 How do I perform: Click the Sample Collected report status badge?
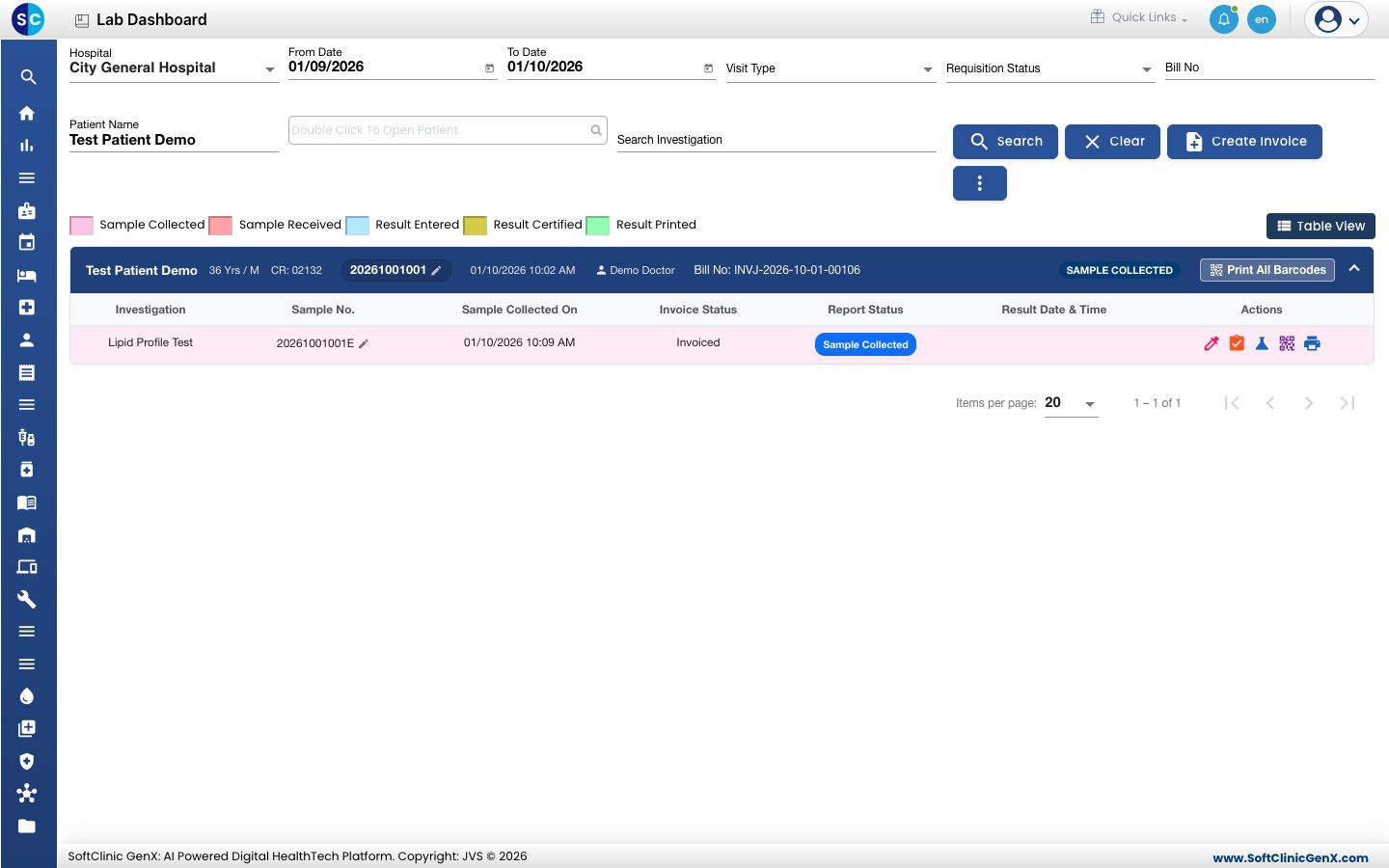tap(865, 344)
